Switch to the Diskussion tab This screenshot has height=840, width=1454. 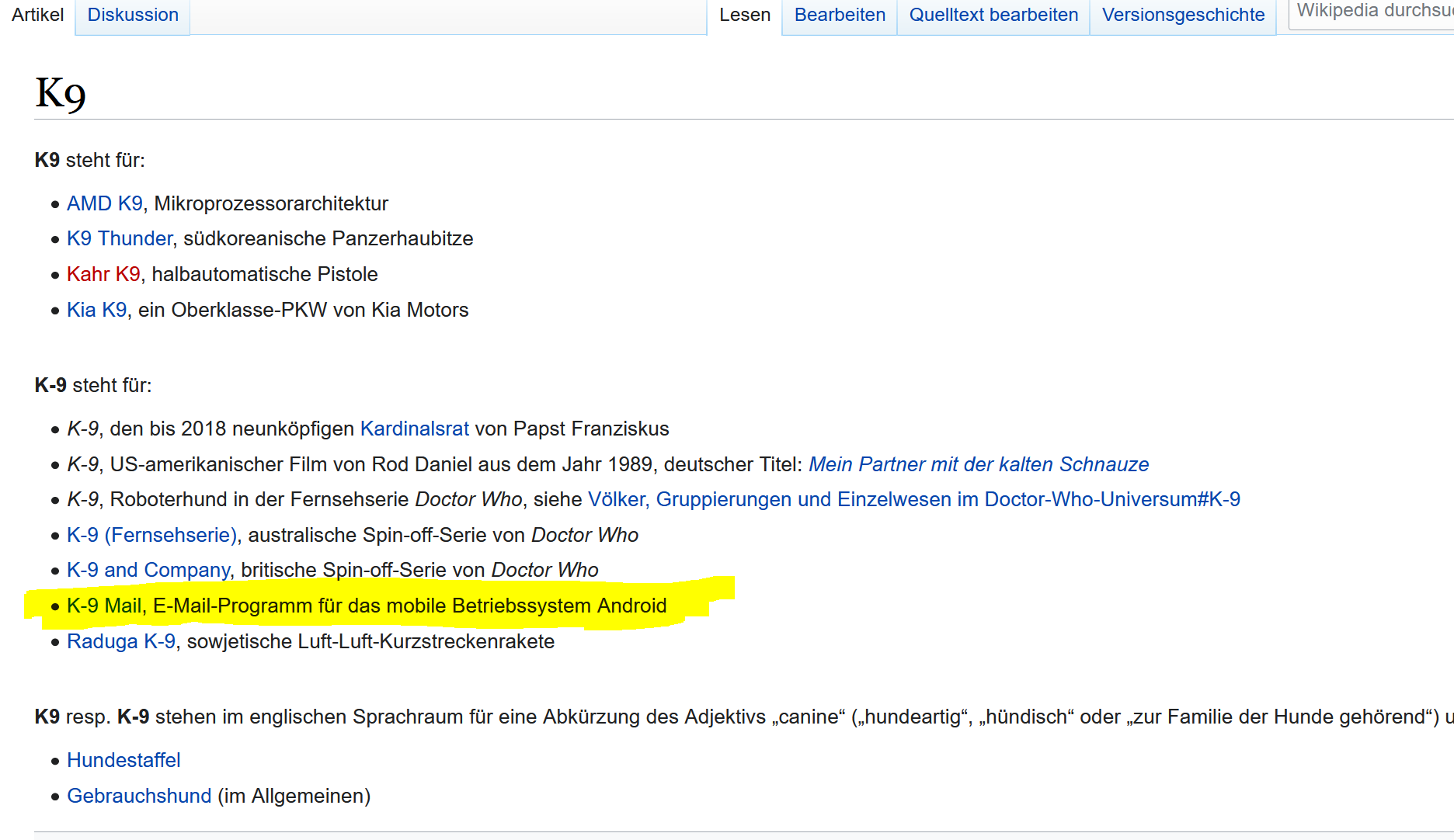[x=133, y=15]
